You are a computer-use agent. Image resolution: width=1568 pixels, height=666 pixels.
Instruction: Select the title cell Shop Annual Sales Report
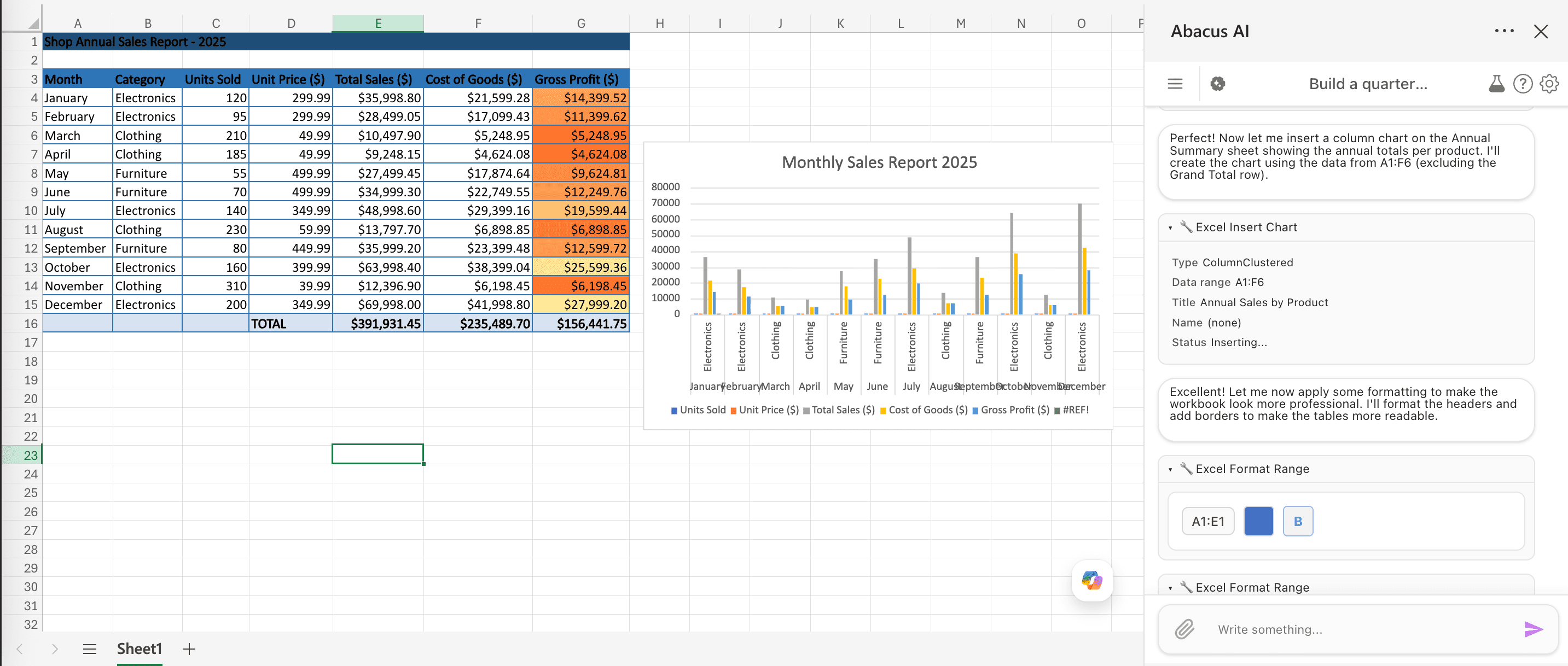click(336, 42)
